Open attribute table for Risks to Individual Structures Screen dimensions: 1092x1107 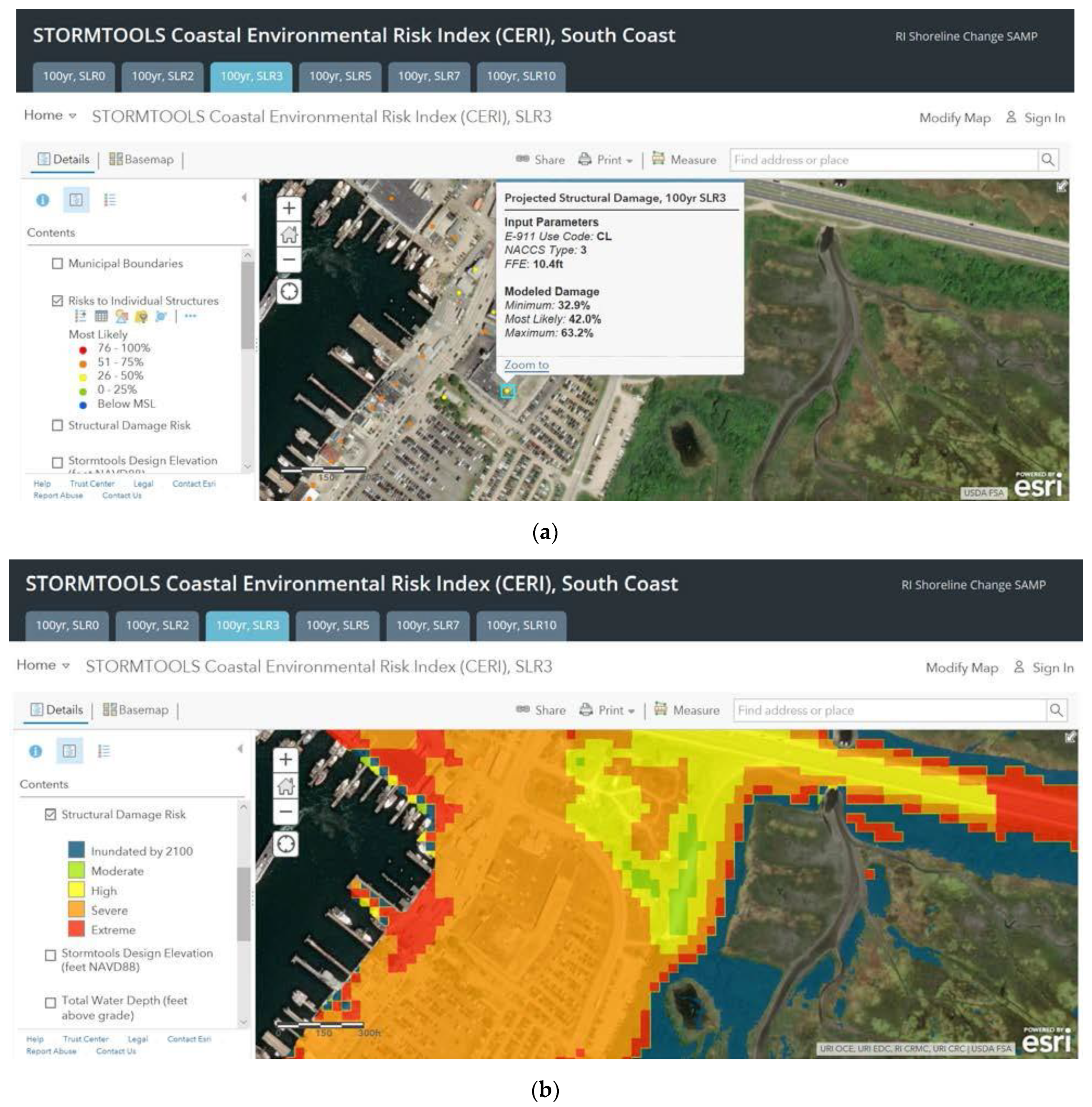[x=101, y=316]
